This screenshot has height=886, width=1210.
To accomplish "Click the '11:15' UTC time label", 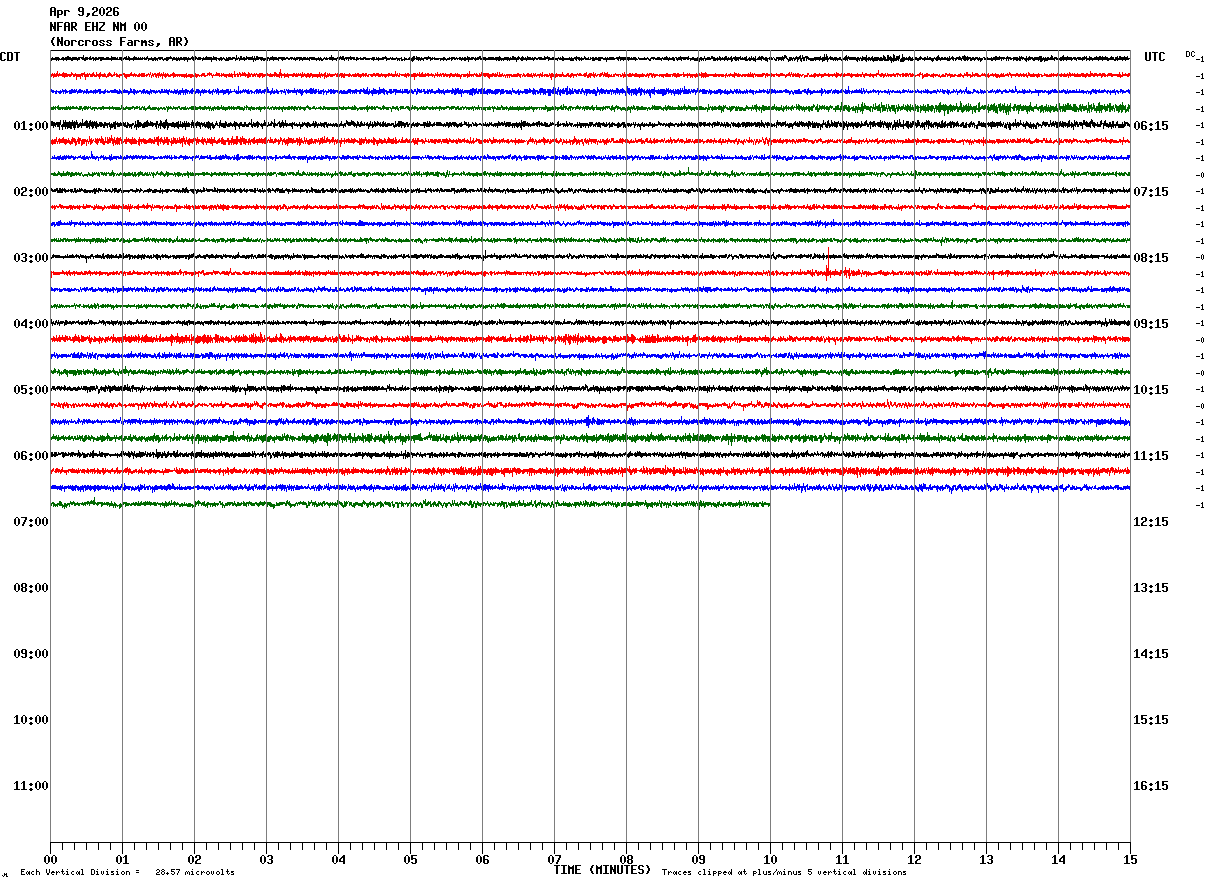I will (1151, 456).
